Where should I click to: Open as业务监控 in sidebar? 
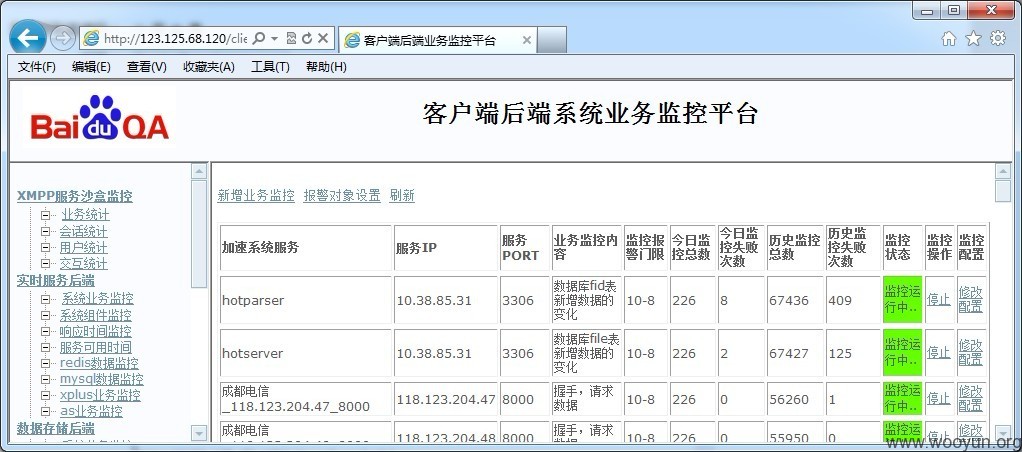91,412
